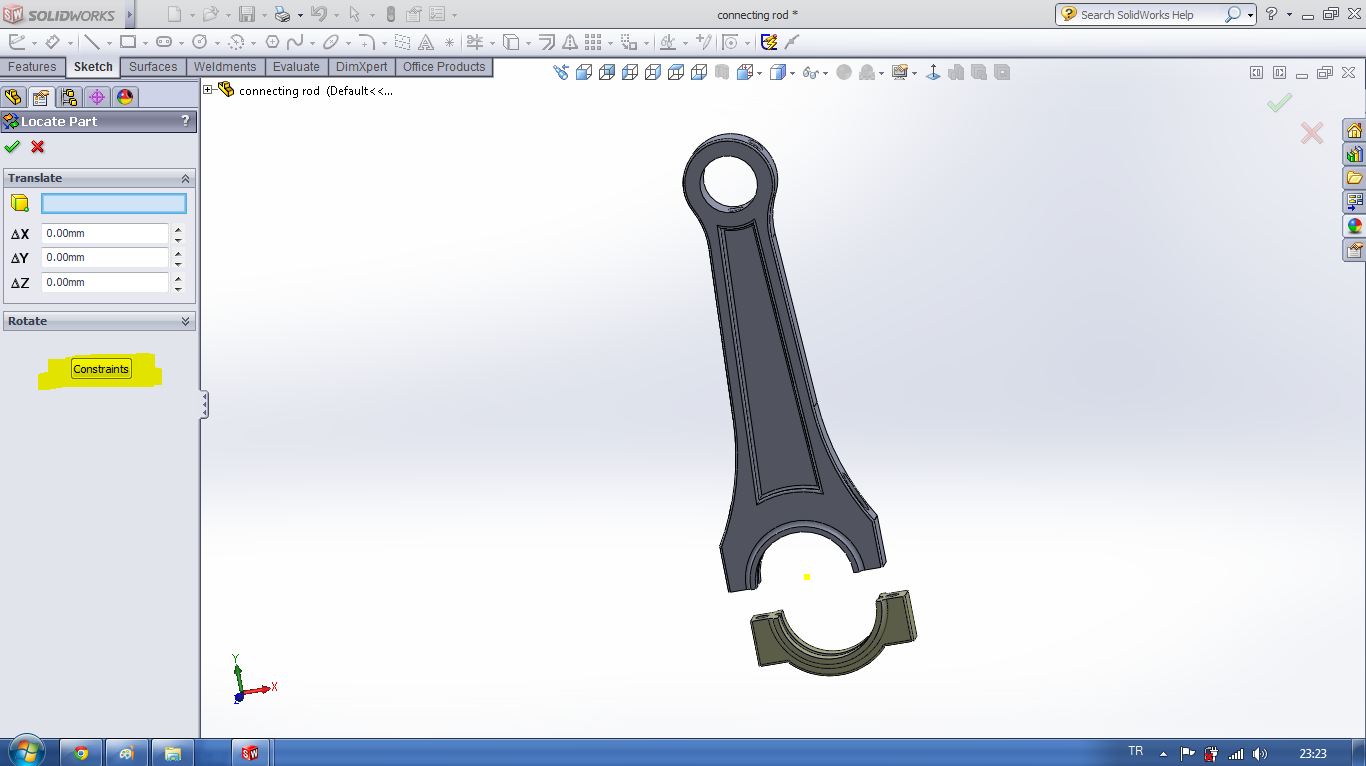Accept Locate Part with the panel's green checkmark
Screen dimensions: 1366x766
(x=12, y=147)
